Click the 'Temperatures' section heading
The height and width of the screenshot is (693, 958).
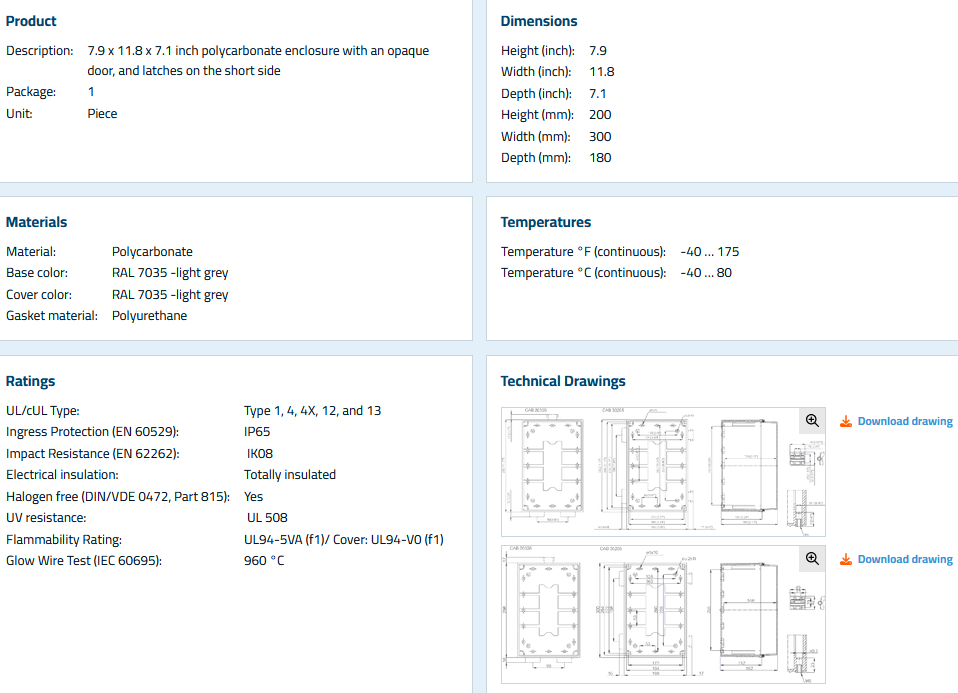(x=545, y=222)
